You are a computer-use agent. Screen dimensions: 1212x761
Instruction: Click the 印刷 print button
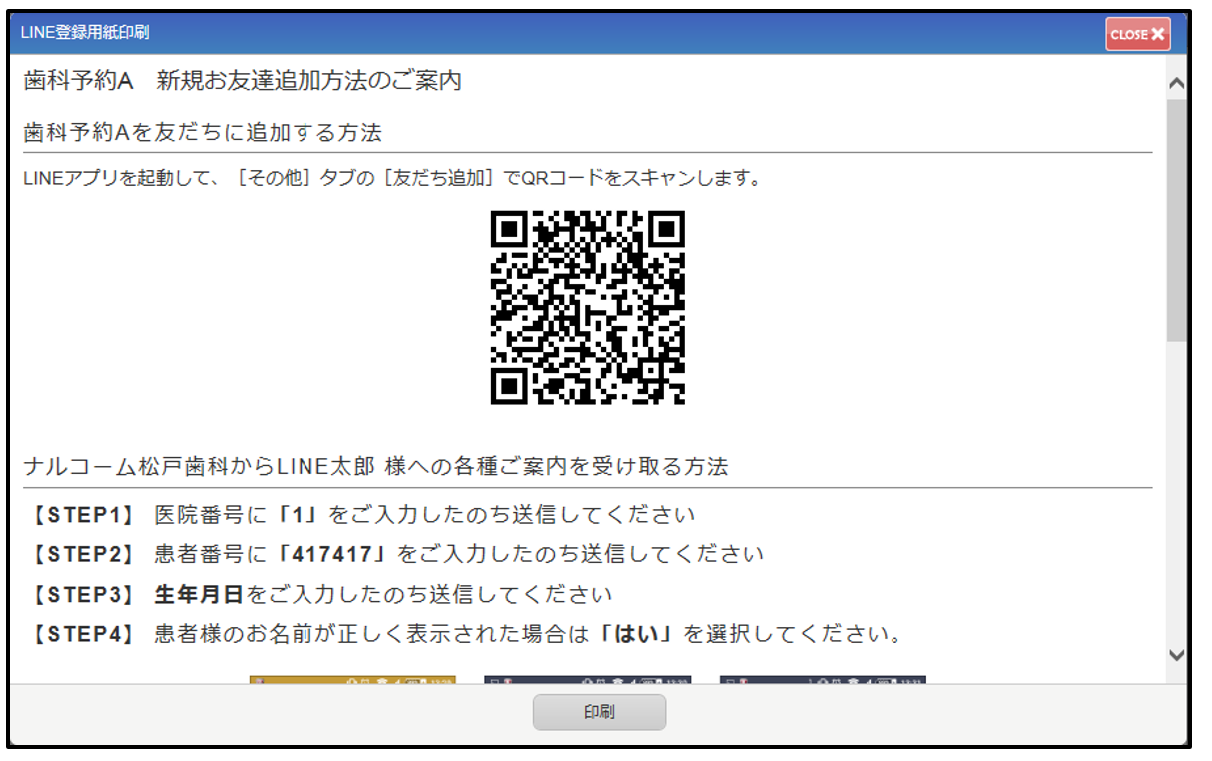coord(599,712)
